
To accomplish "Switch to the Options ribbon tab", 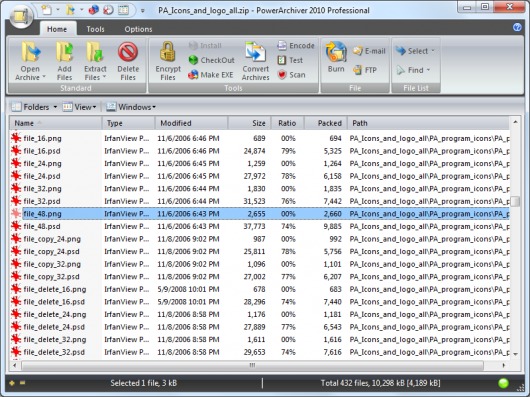I will click(x=138, y=29).
